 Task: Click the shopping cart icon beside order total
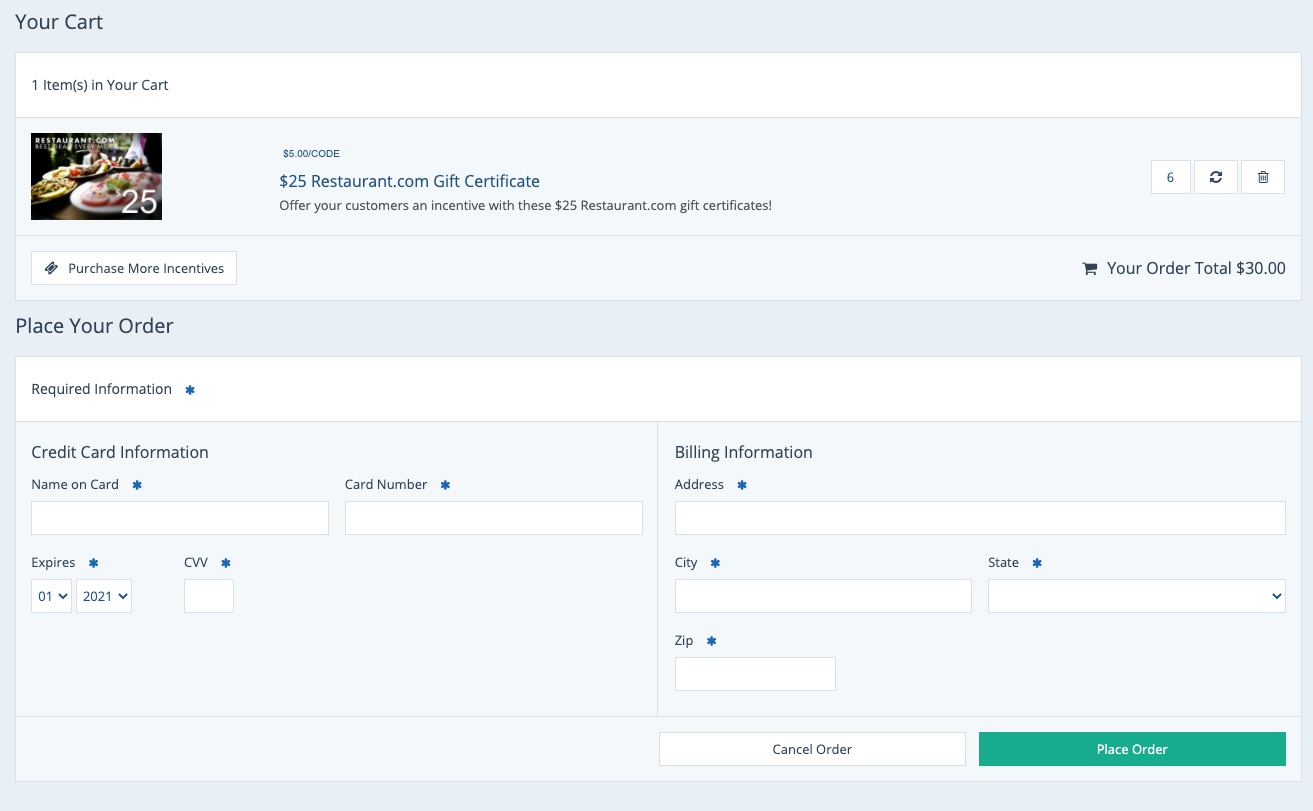tap(1090, 269)
